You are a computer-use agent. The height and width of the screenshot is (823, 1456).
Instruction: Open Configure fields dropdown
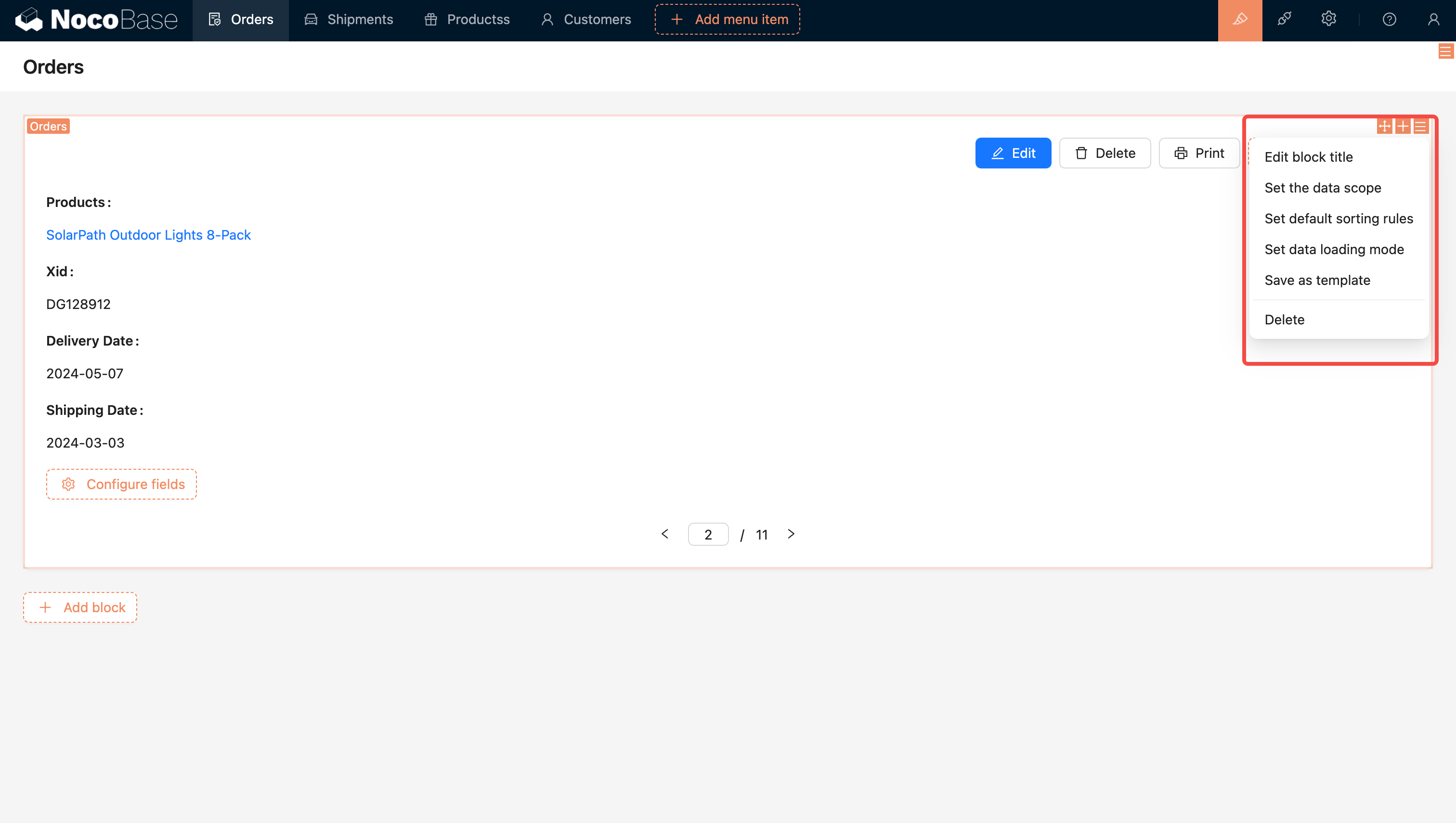coord(121,484)
